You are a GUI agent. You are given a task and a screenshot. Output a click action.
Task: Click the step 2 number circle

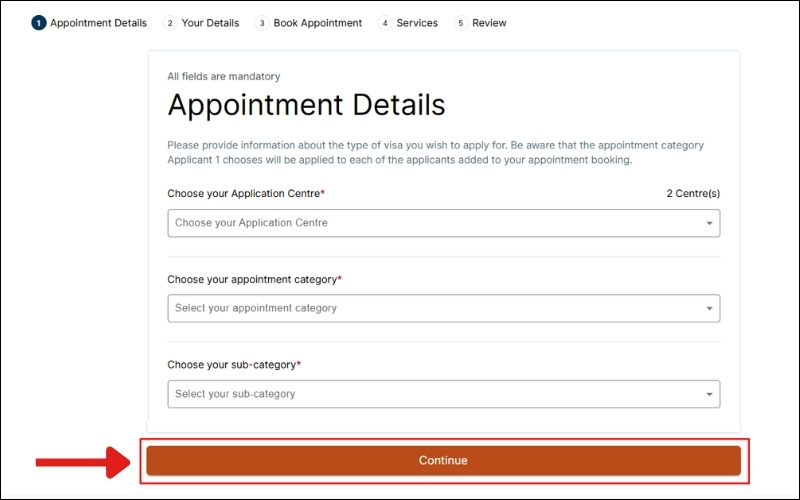(x=170, y=23)
